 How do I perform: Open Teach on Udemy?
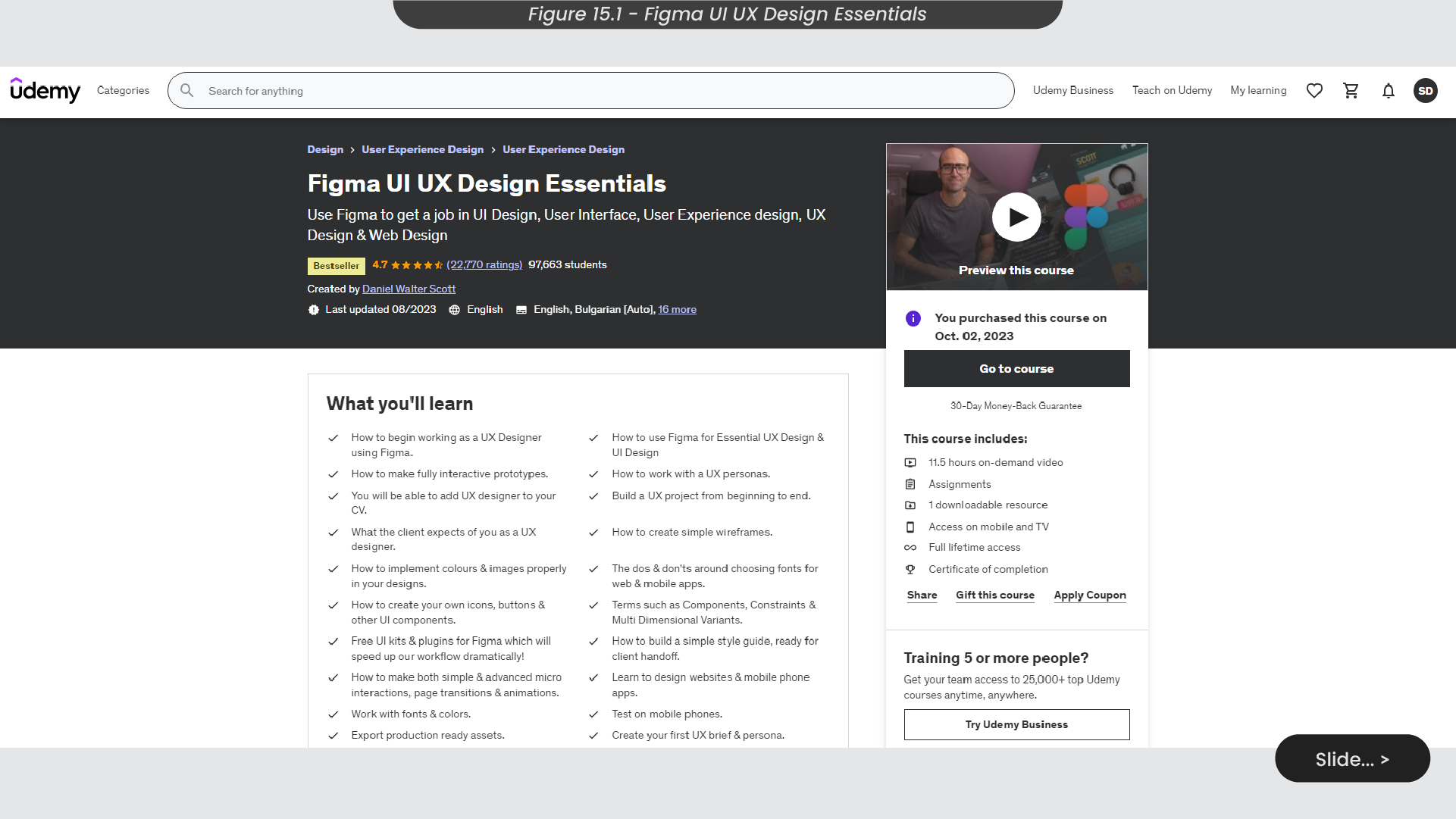pyautogui.click(x=1172, y=90)
